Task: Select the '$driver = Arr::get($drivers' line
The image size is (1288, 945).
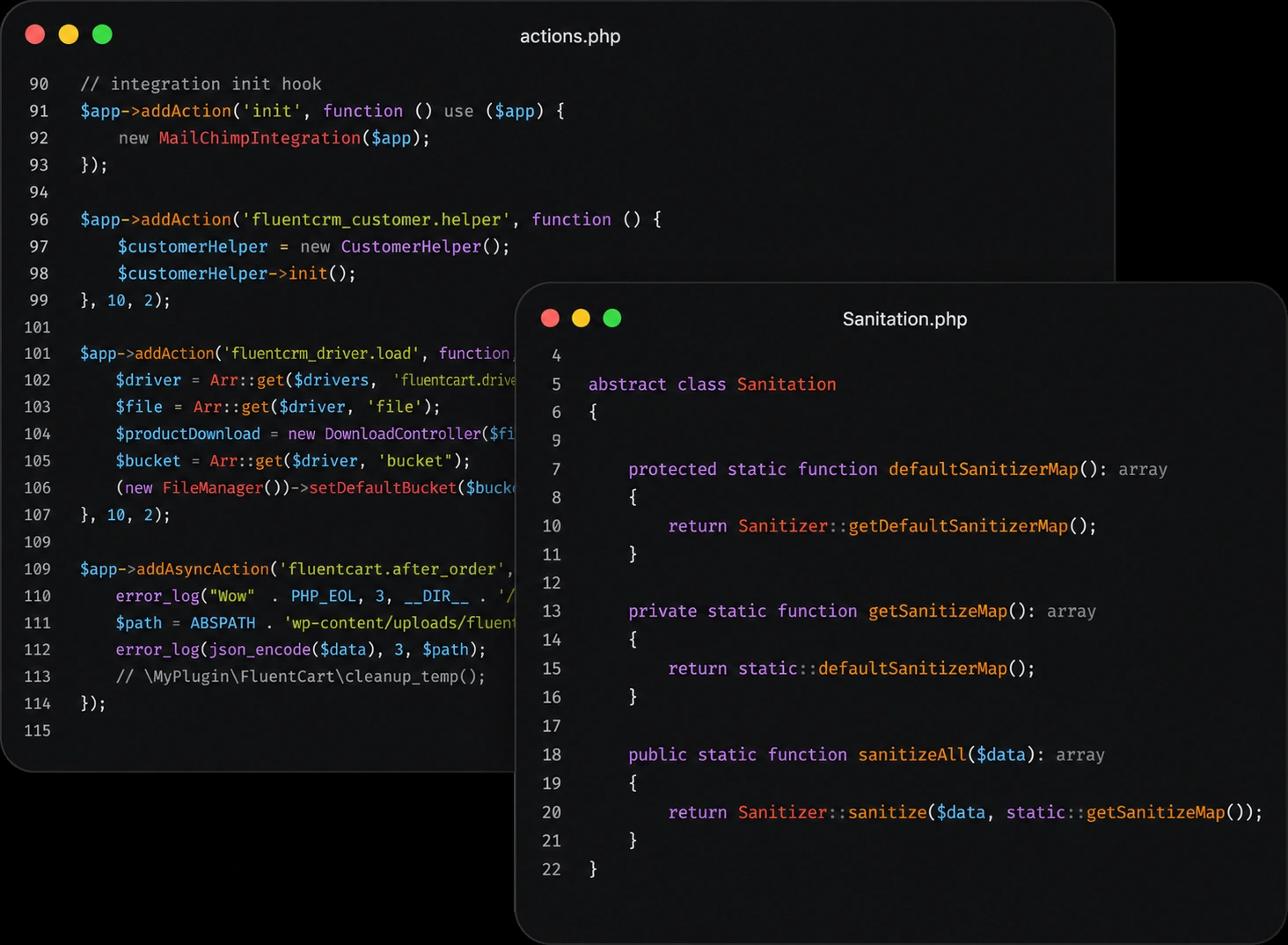Action: pos(315,380)
